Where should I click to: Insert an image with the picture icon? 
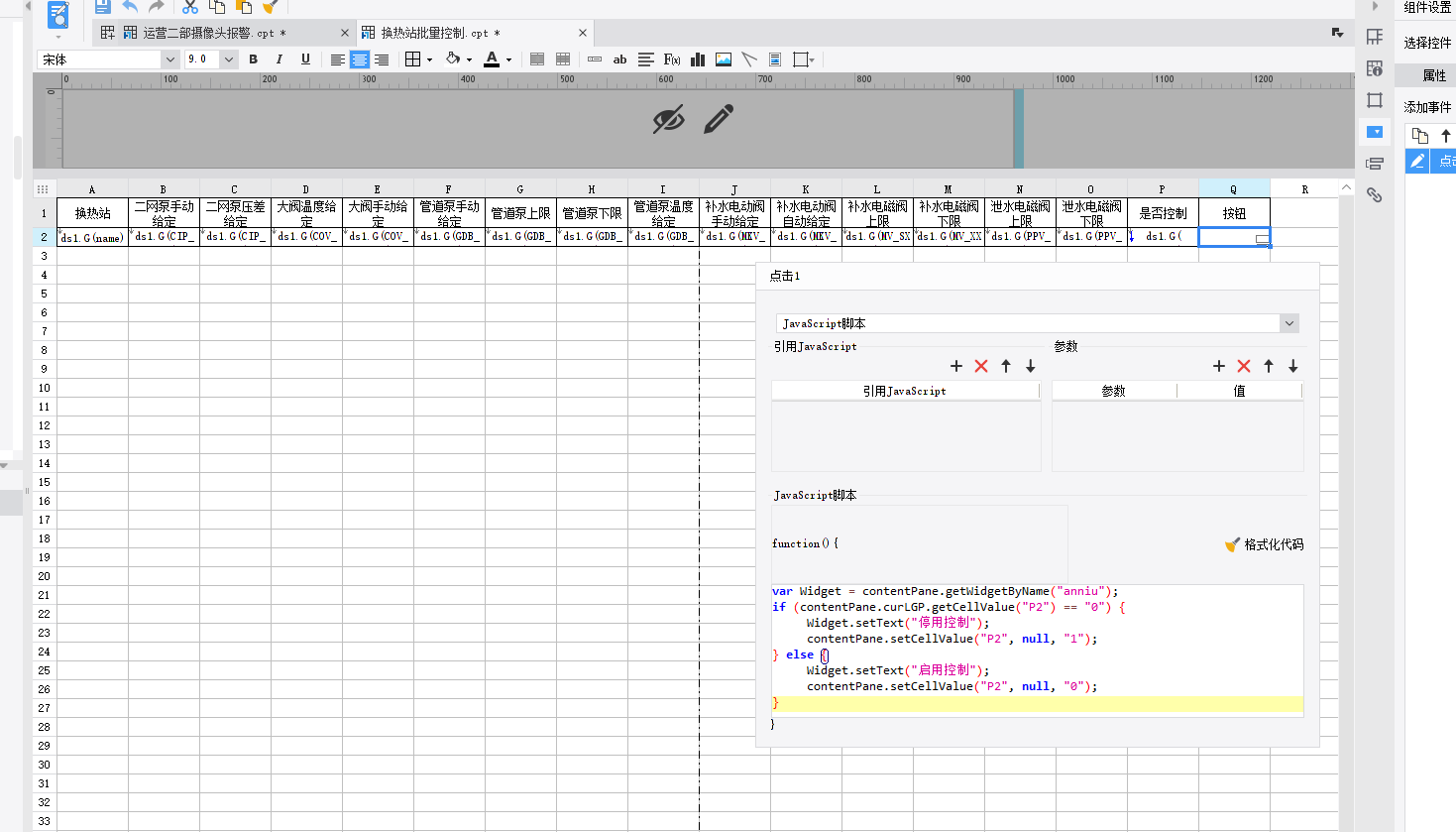pyautogui.click(x=724, y=59)
